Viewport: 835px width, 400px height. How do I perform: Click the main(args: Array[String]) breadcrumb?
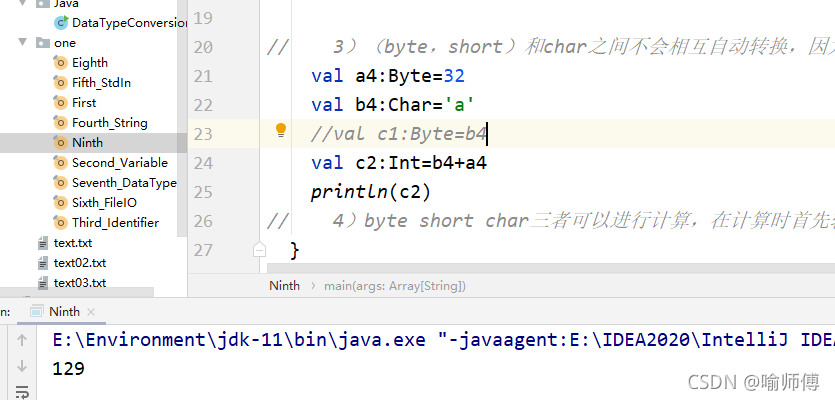(395, 286)
